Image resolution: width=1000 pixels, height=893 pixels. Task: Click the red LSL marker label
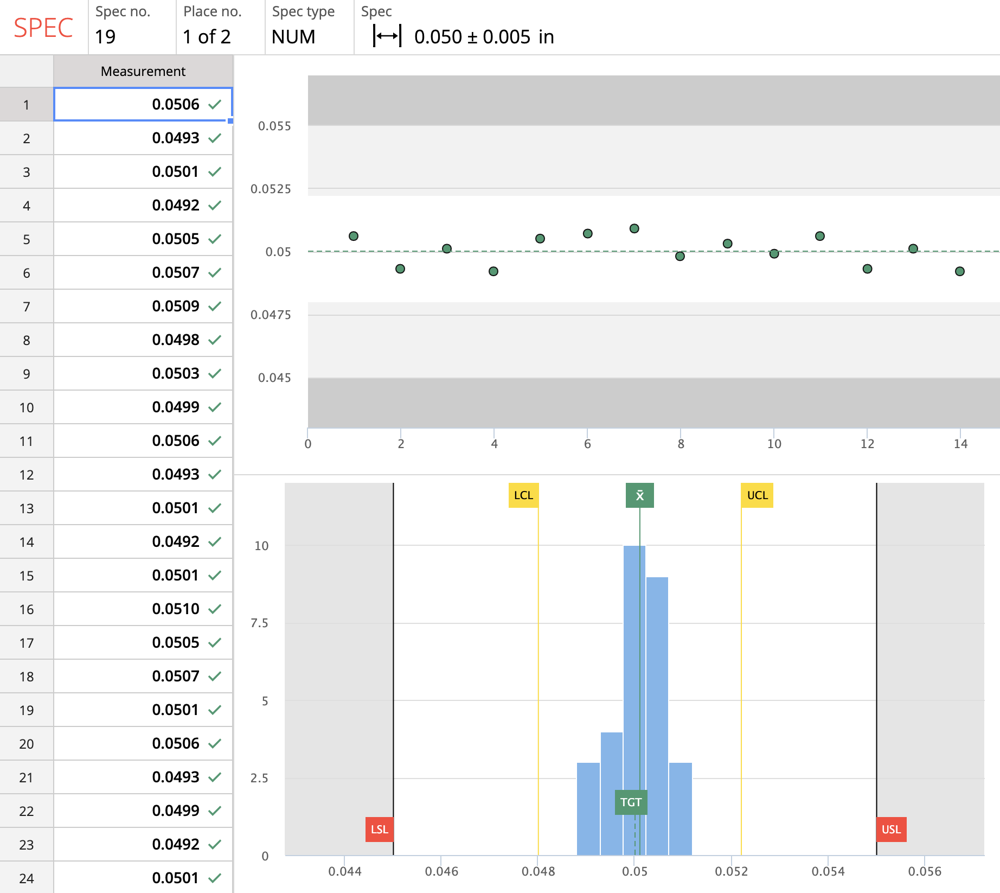(379, 829)
